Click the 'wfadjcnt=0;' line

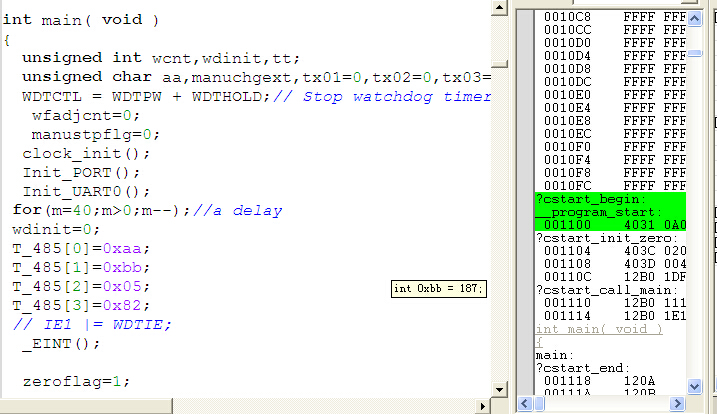tap(86, 115)
